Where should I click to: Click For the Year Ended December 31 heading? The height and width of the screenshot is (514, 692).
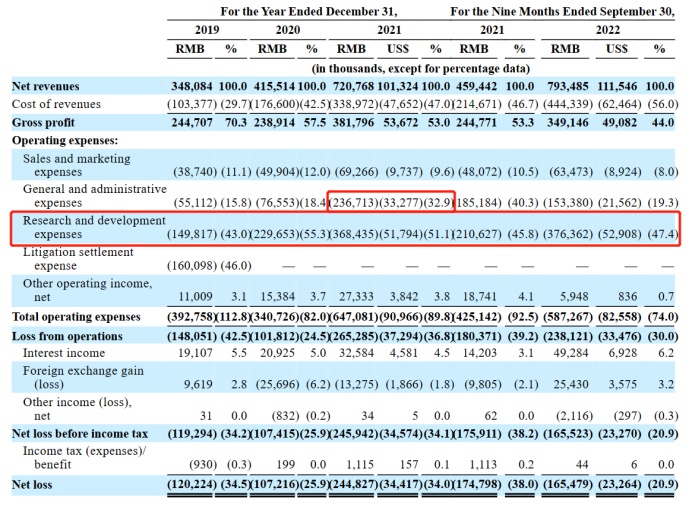click(308, 11)
